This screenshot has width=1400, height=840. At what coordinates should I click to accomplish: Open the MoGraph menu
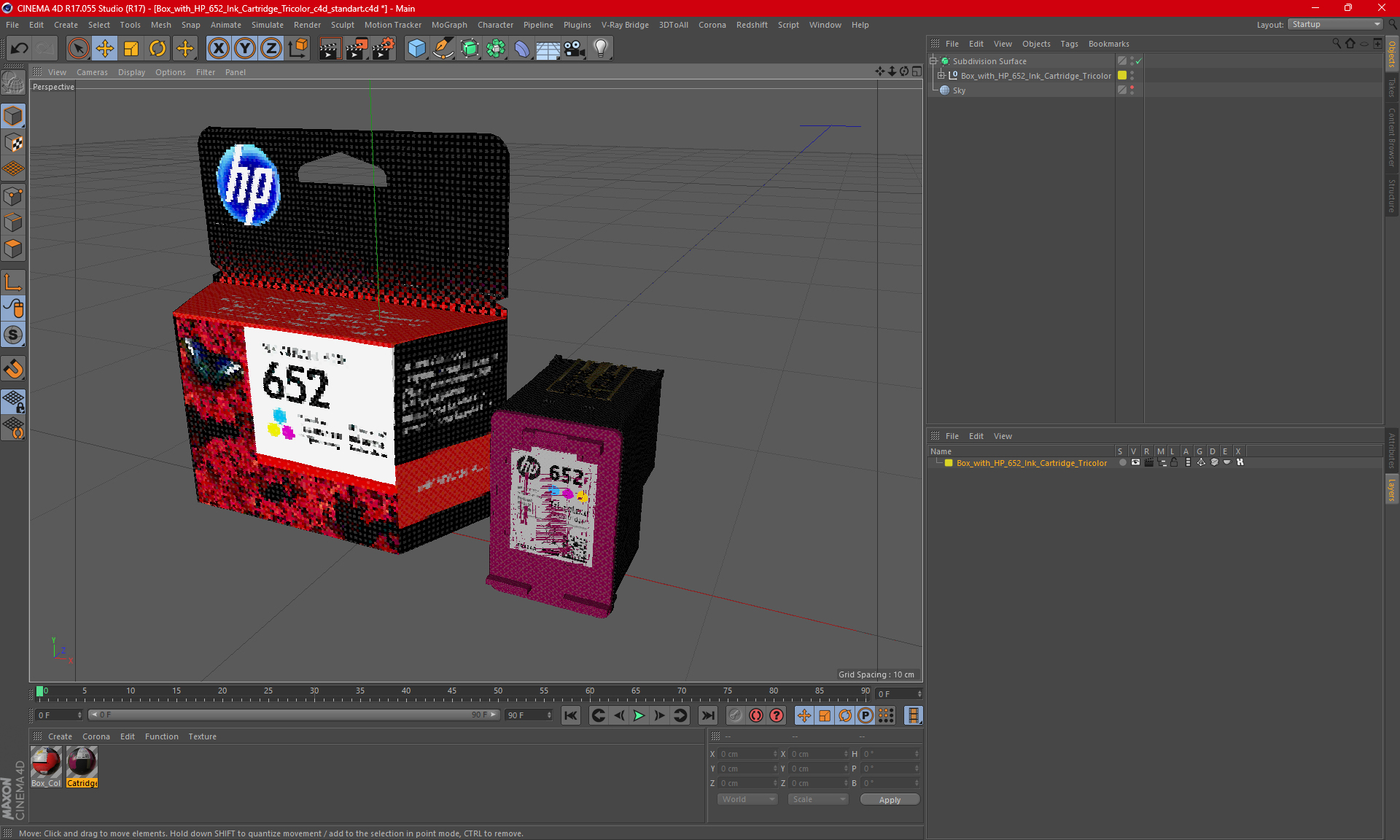pyautogui.click(x=449, y=25)
